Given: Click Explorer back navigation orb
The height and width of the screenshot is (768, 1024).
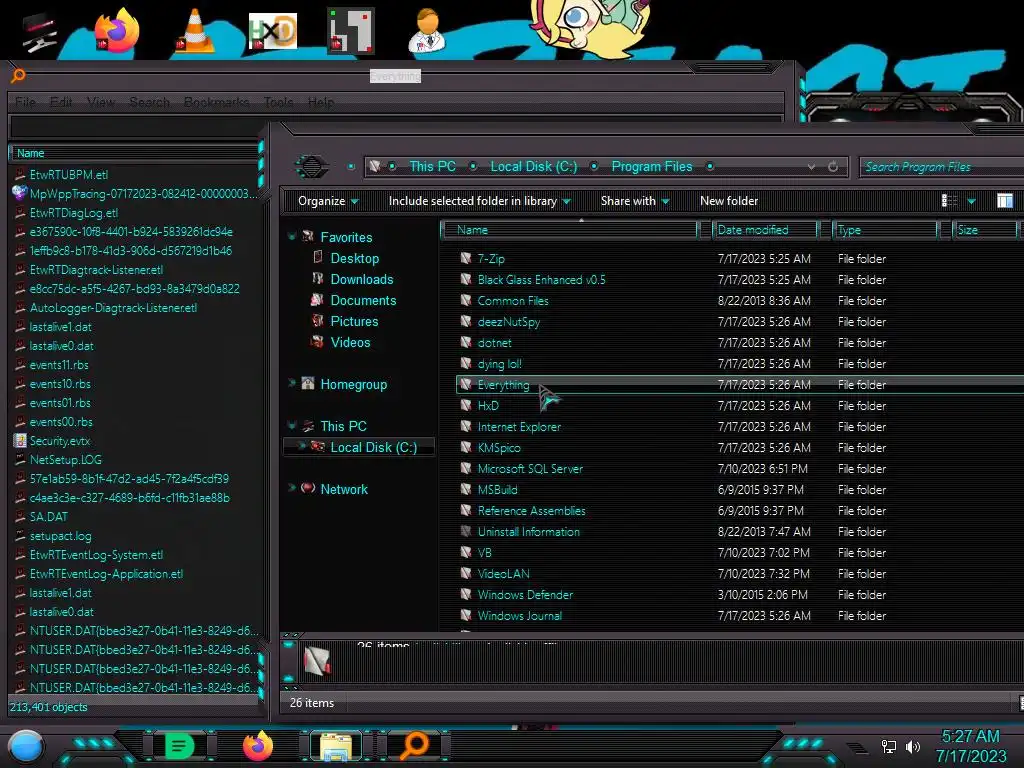Looking at the screenshot, I should tap(312, 167).
